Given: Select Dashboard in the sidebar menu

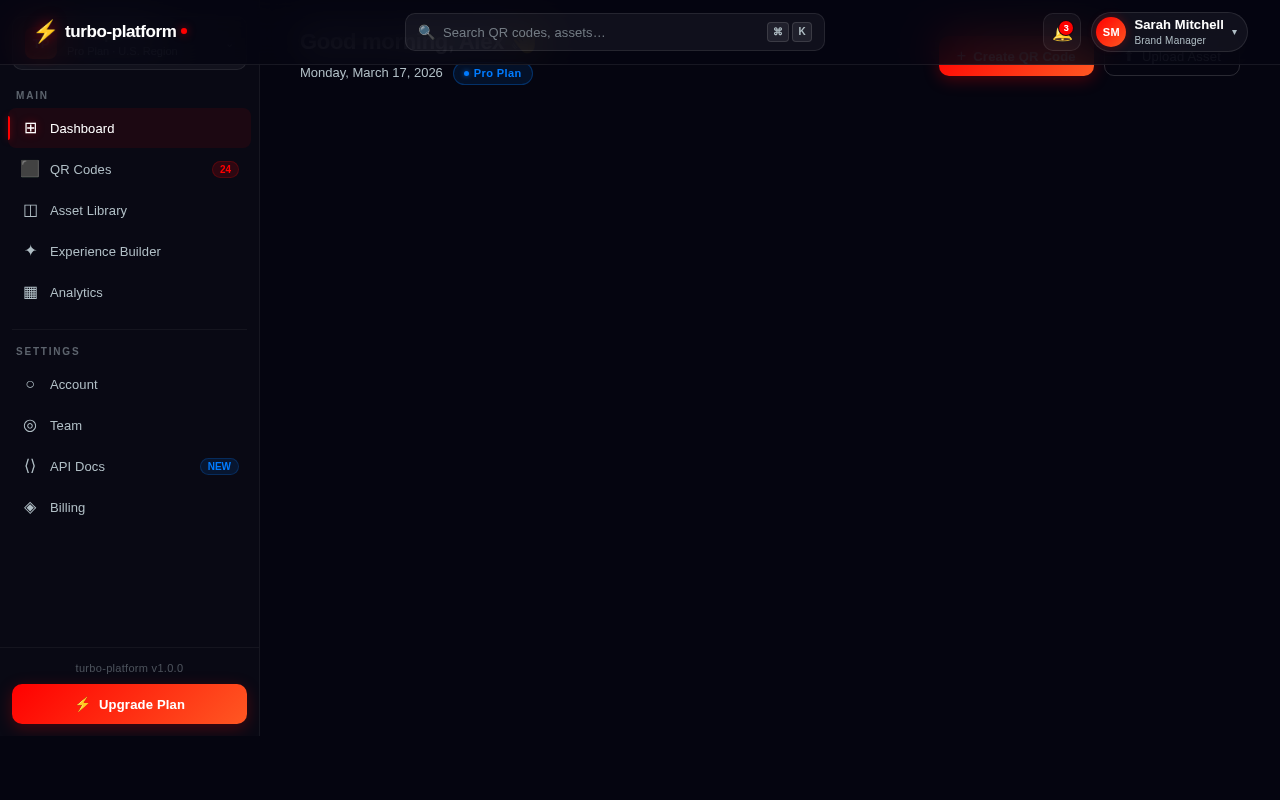Looking at the screenshot, I should pos(82,128).
